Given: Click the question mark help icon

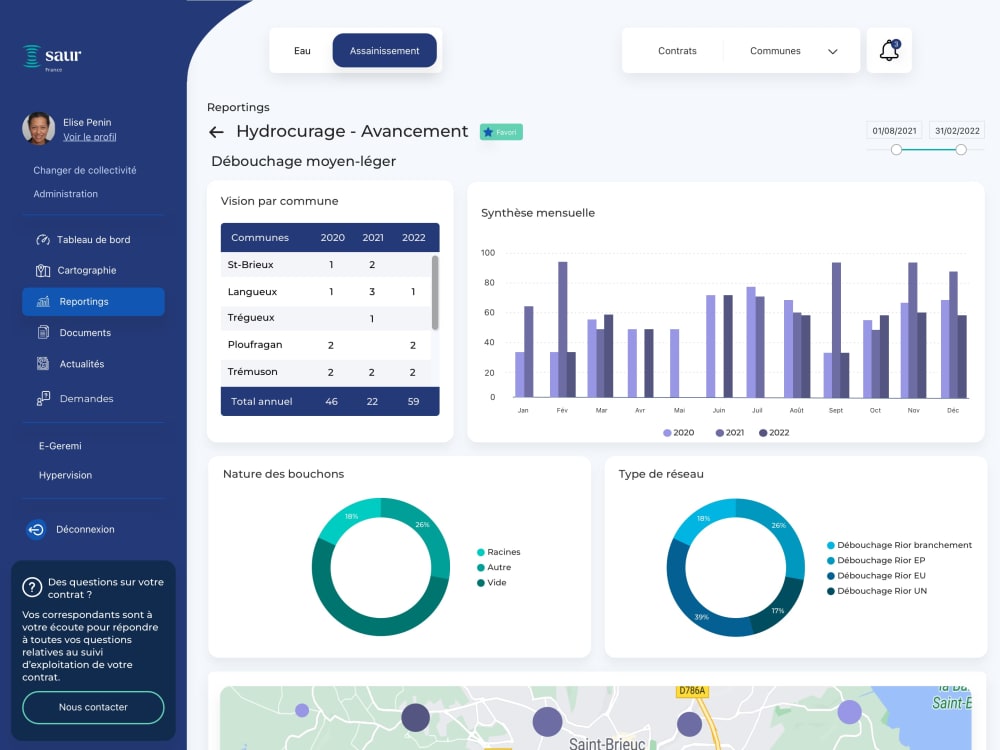Looking at the screenshot, I should click(32, 587).
